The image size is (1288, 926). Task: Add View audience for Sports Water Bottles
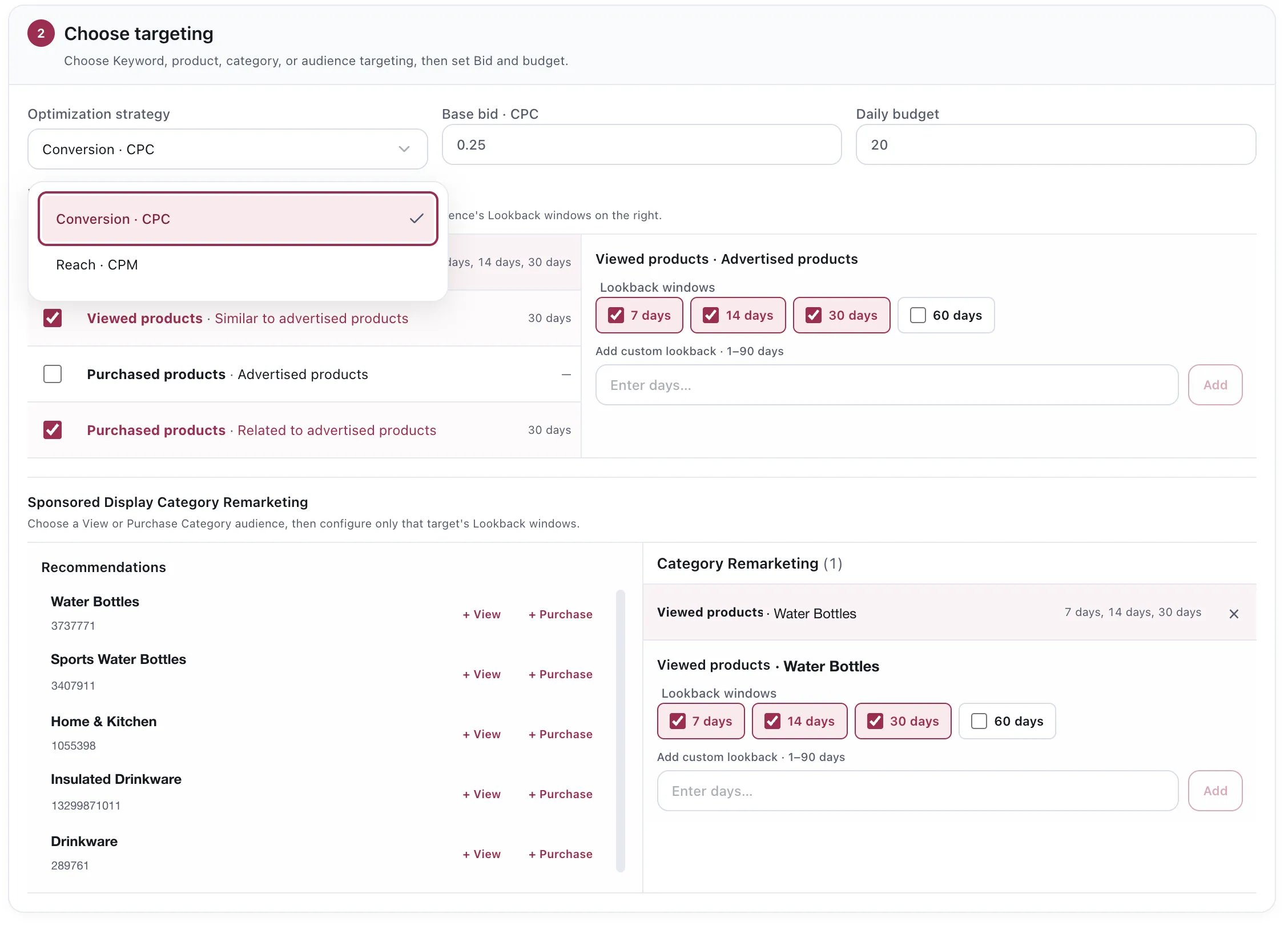[x=481, y=675]
